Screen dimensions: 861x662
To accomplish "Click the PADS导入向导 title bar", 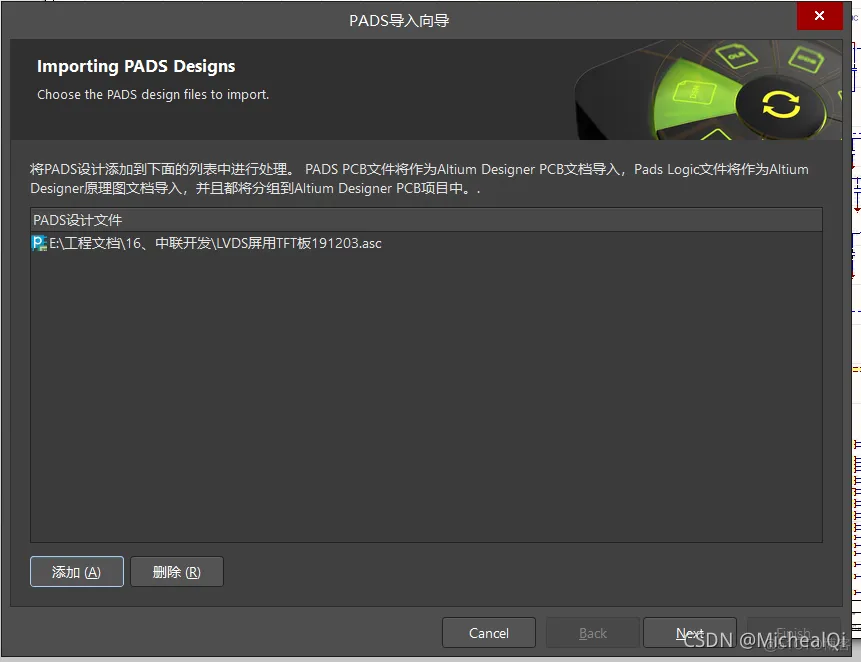I will point(399,20).
